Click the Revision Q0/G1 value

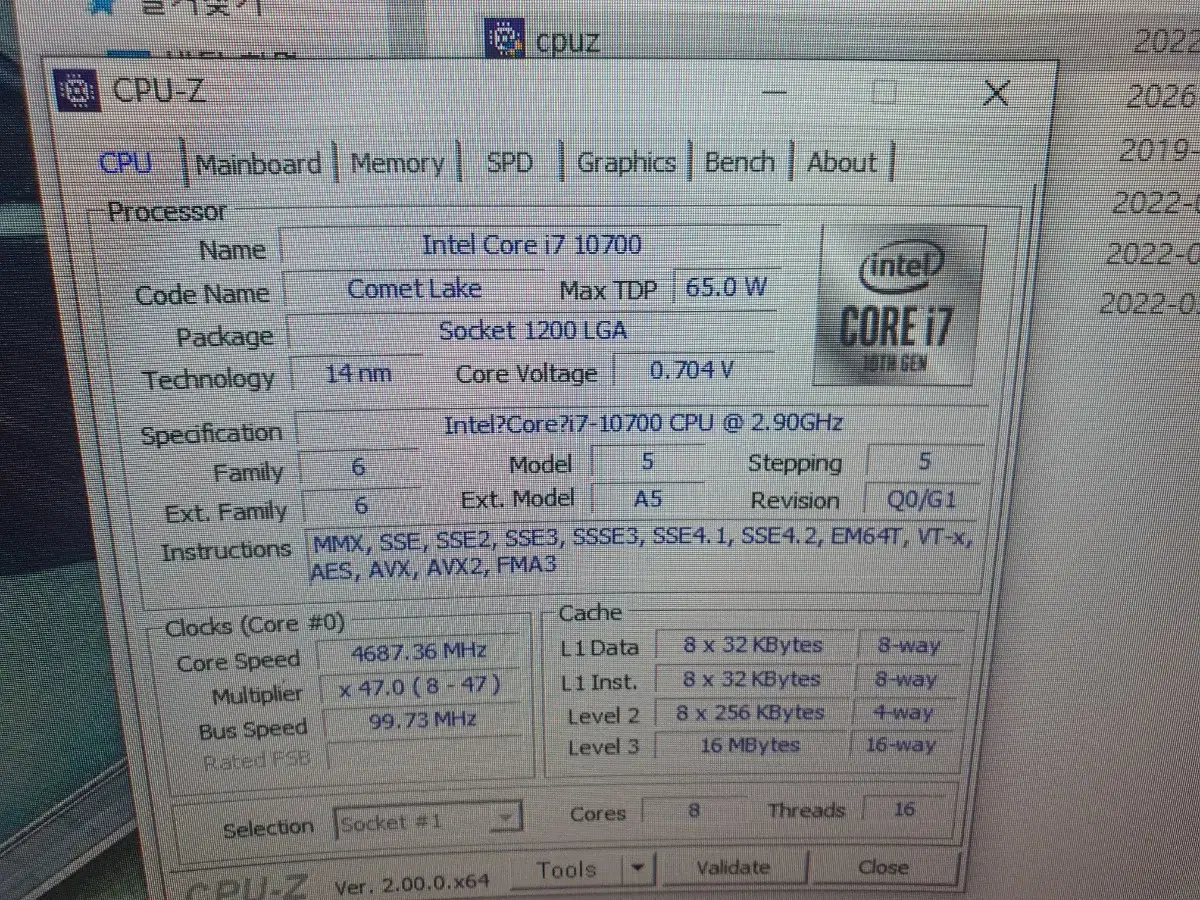pos(920,499)
